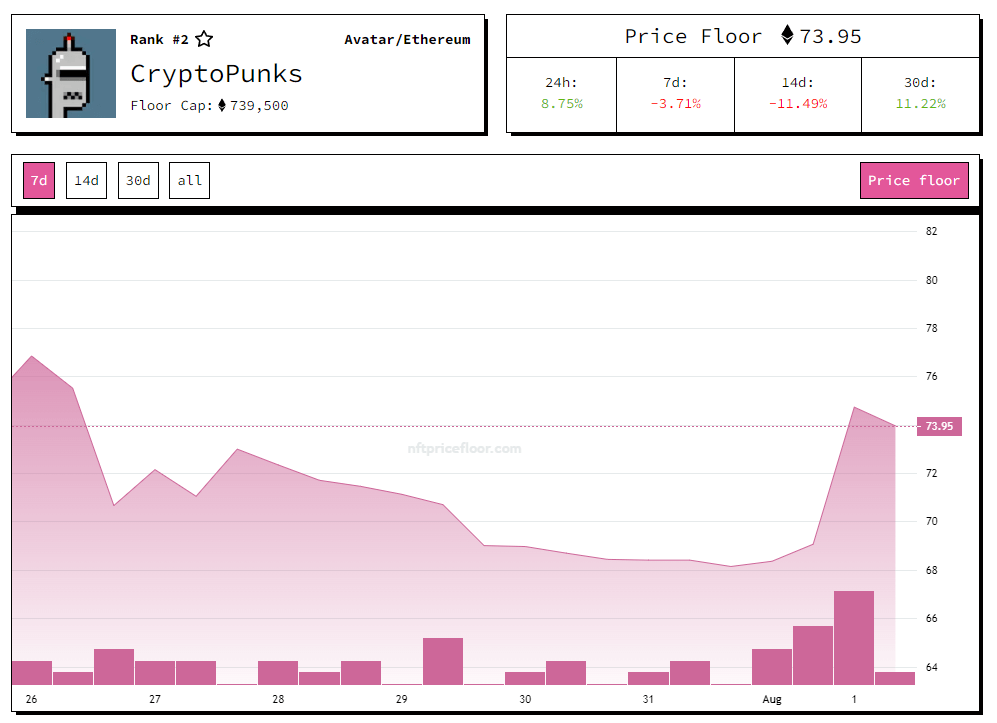Toggle the Price floor chart button

click(x=913, y=181)
